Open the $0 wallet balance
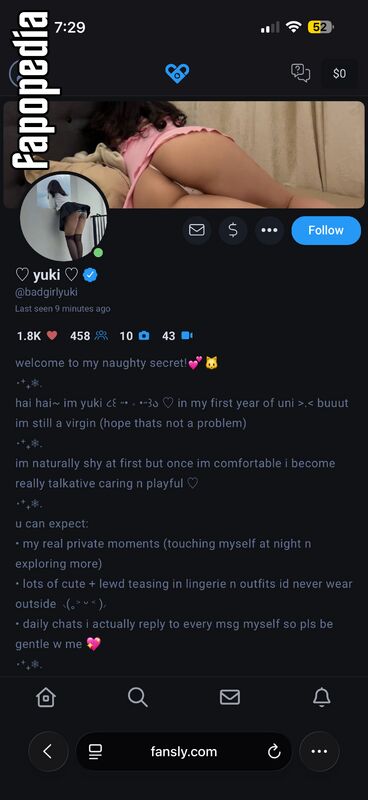The image size is (368, 800). pyautogui.click(x=339, y=73)
